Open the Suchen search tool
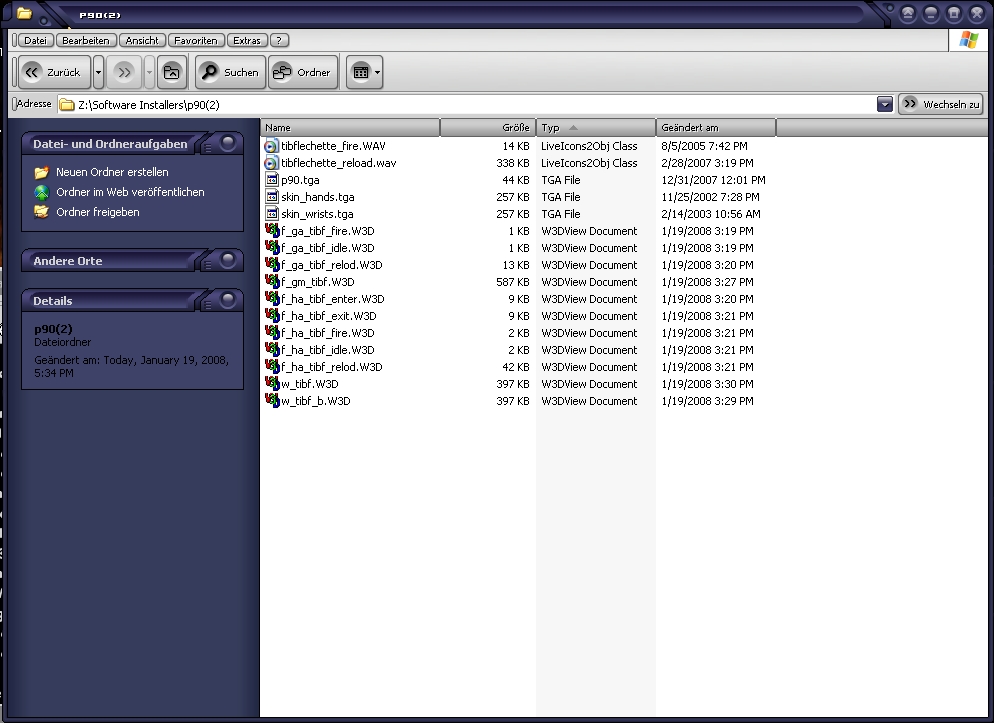 [x=229, y=72]
